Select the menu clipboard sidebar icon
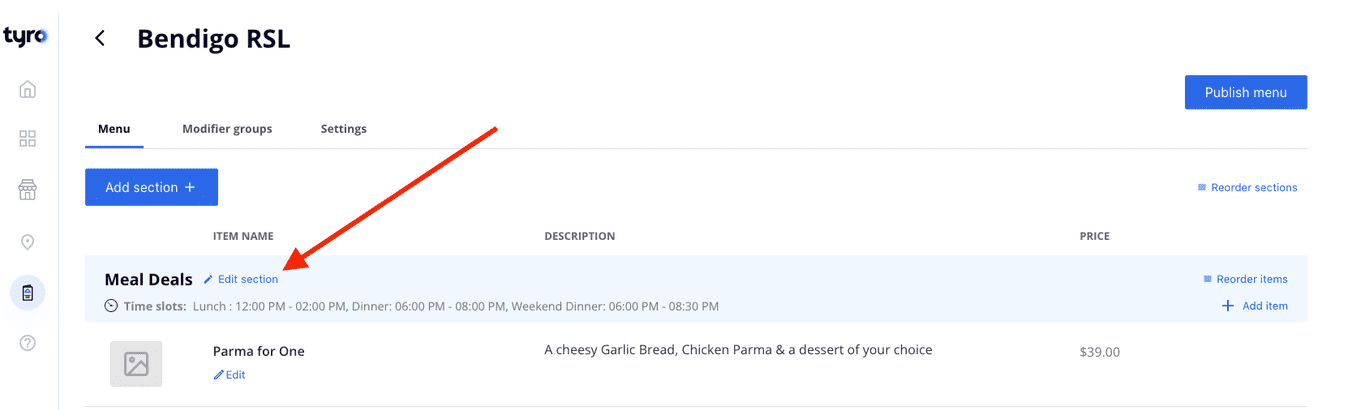This screenshot has height=410, width=1365. coord(28,293)
